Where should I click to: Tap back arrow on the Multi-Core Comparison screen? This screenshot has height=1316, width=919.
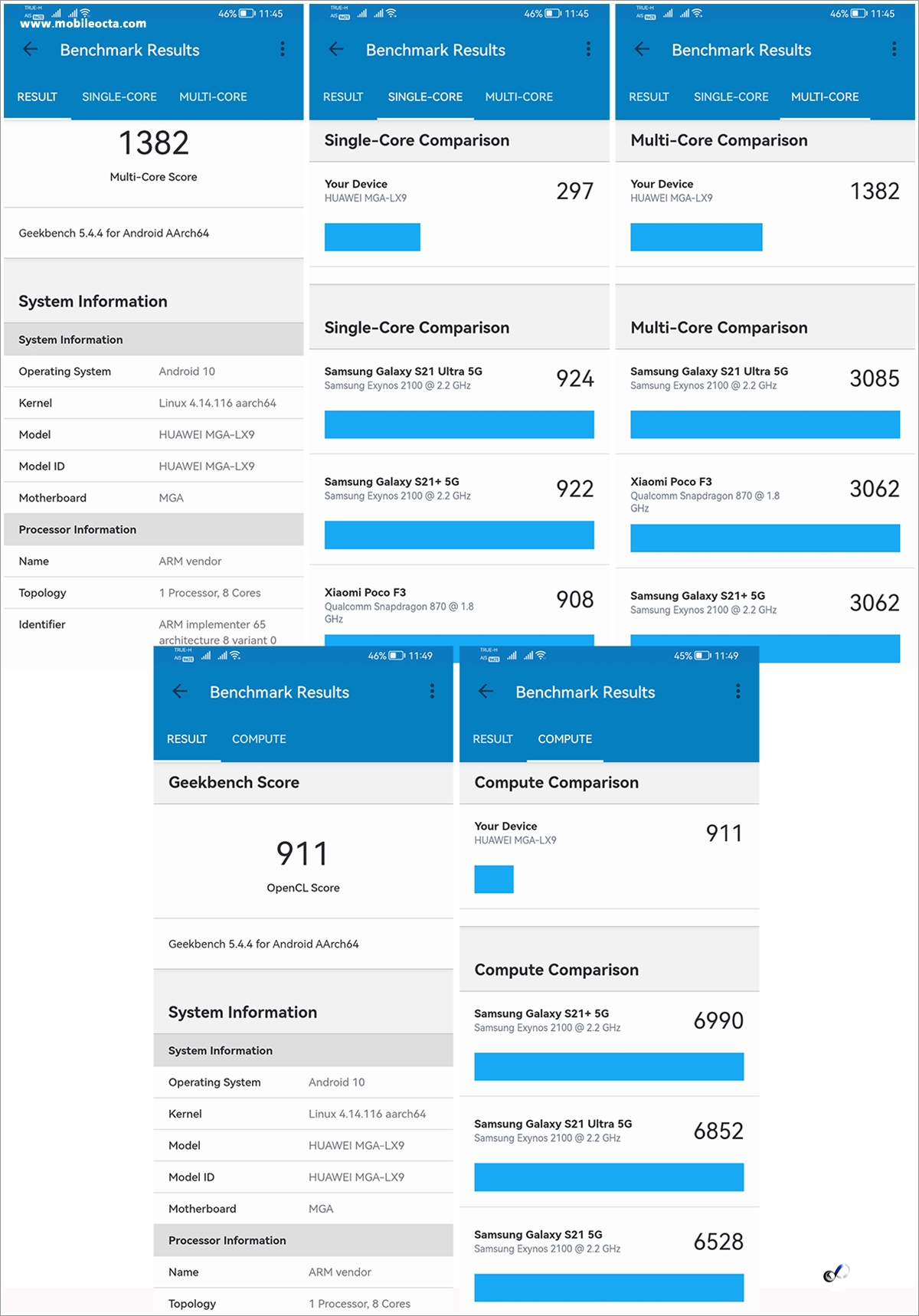tap(642, 50)
